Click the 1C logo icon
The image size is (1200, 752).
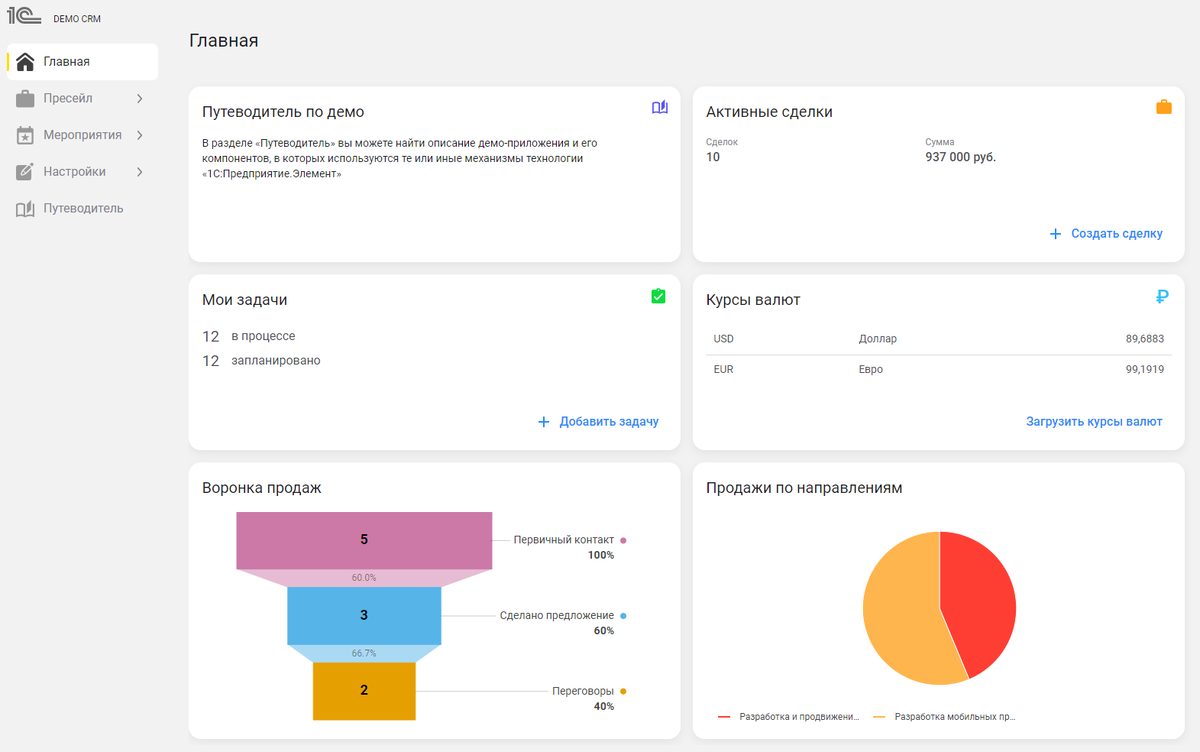(x=25, y=17)
